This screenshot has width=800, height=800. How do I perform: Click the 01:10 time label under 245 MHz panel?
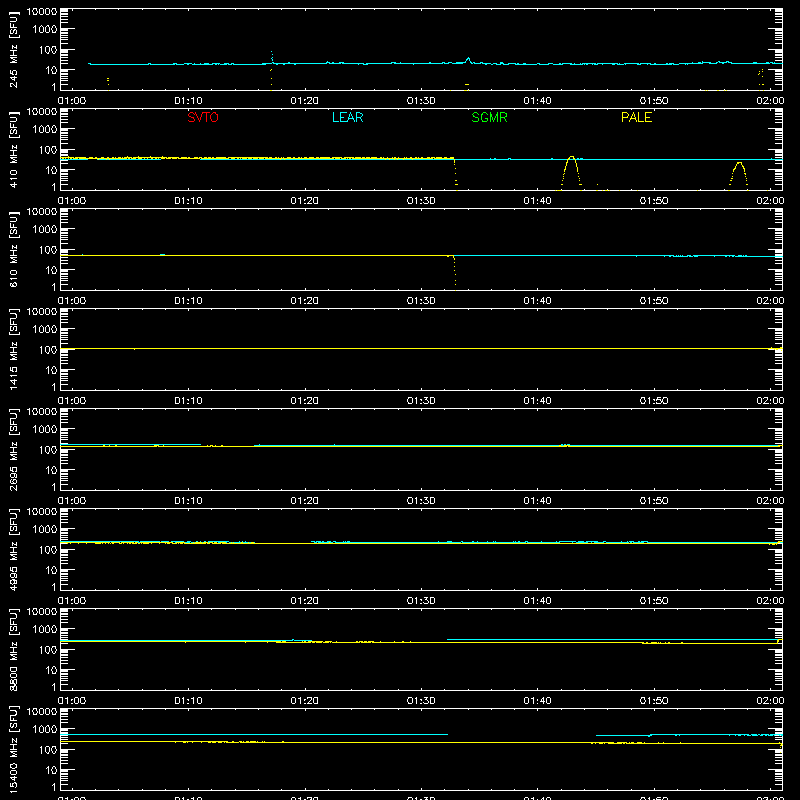click(x=188, y=101)
